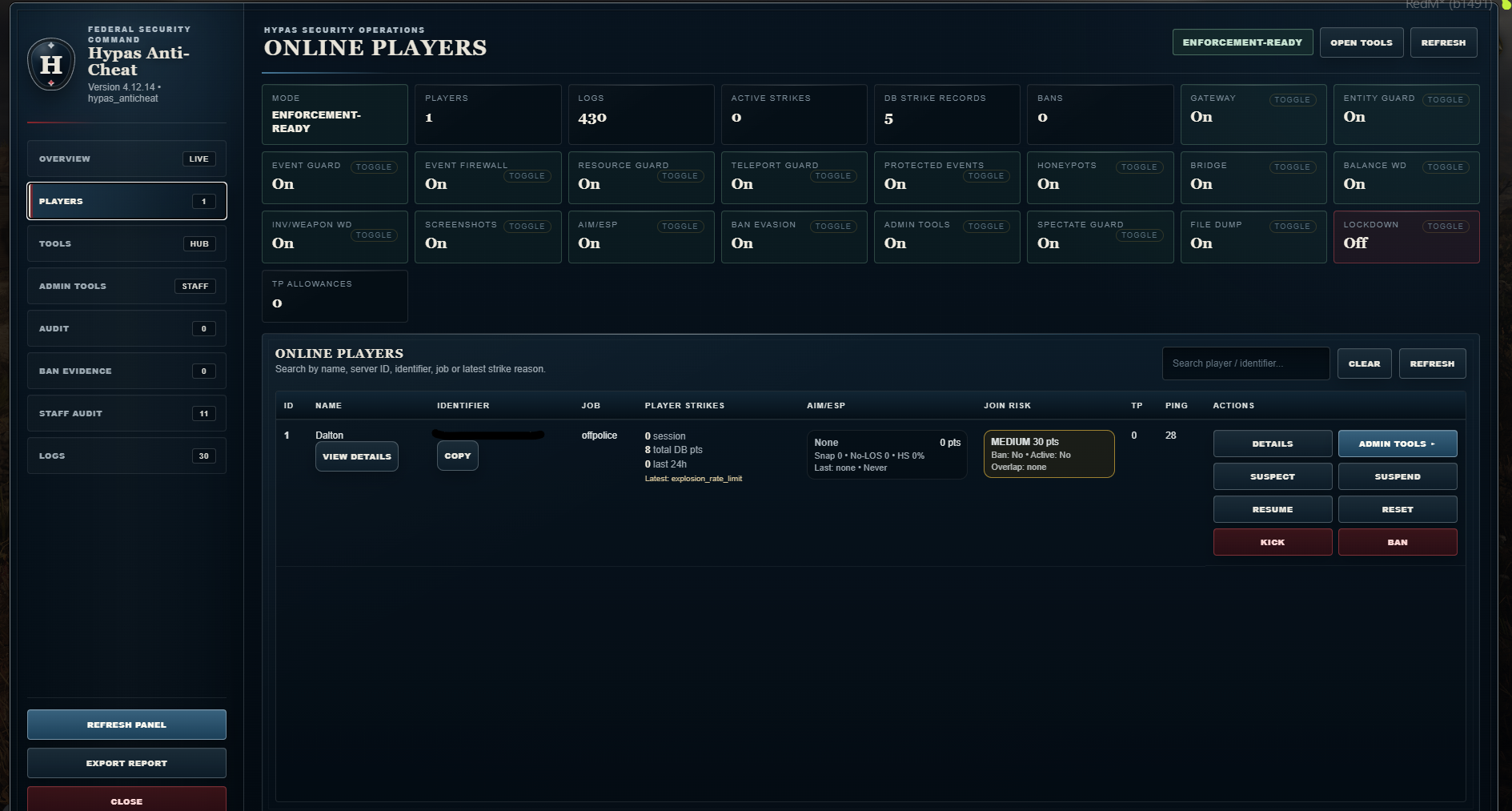
Task: Open the Audit section
Action: point(126,328)
